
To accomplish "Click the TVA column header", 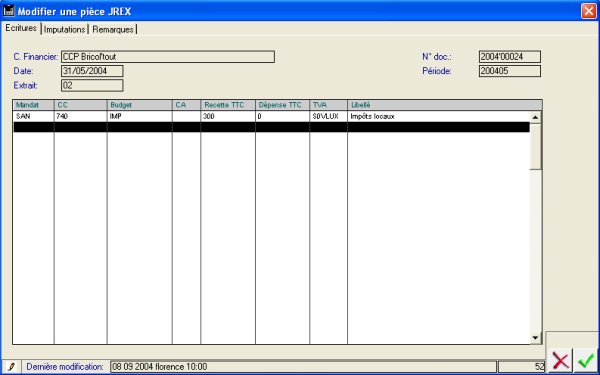I will 329,105.
